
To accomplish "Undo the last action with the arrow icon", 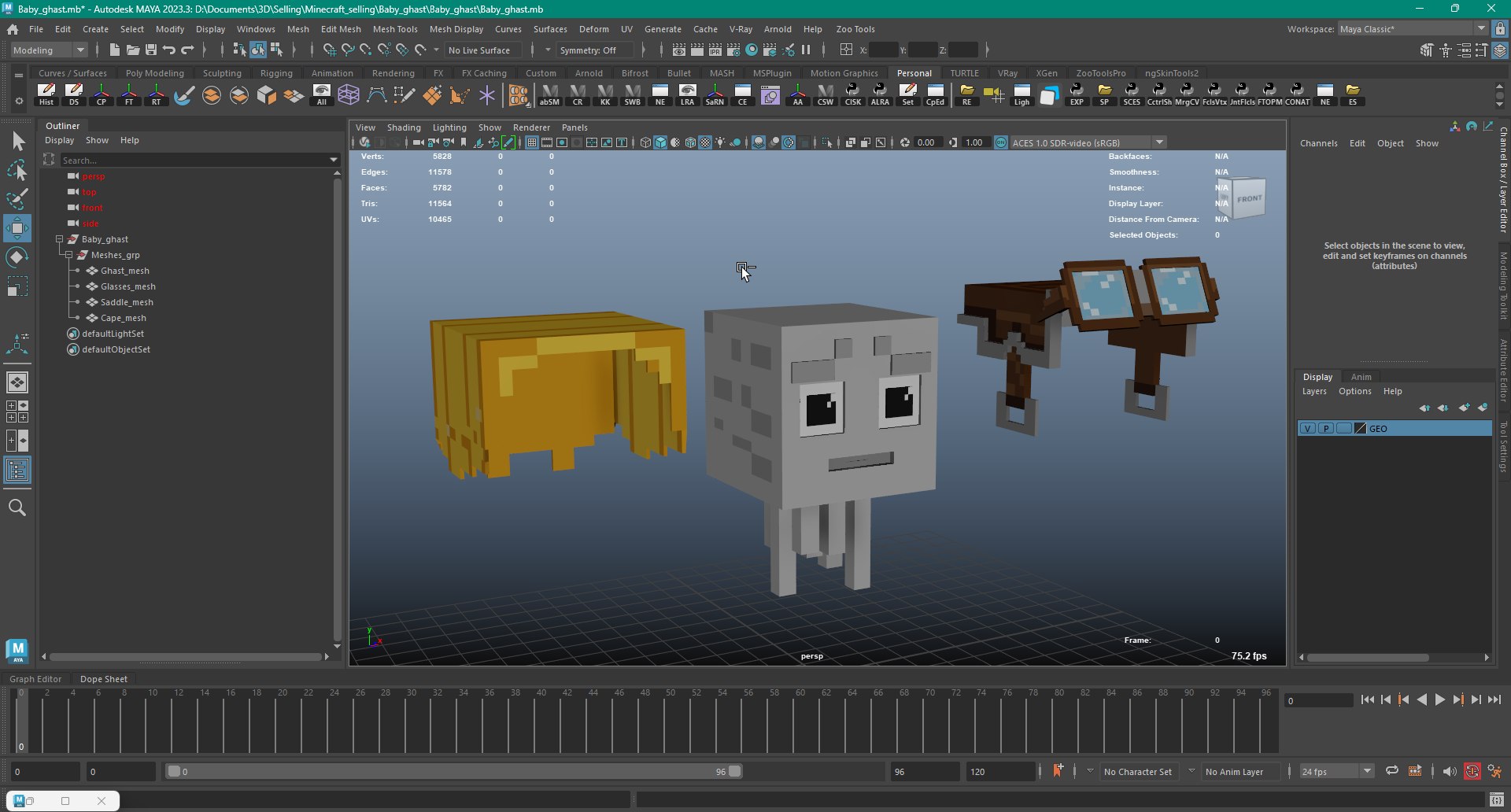I will 169,50.
